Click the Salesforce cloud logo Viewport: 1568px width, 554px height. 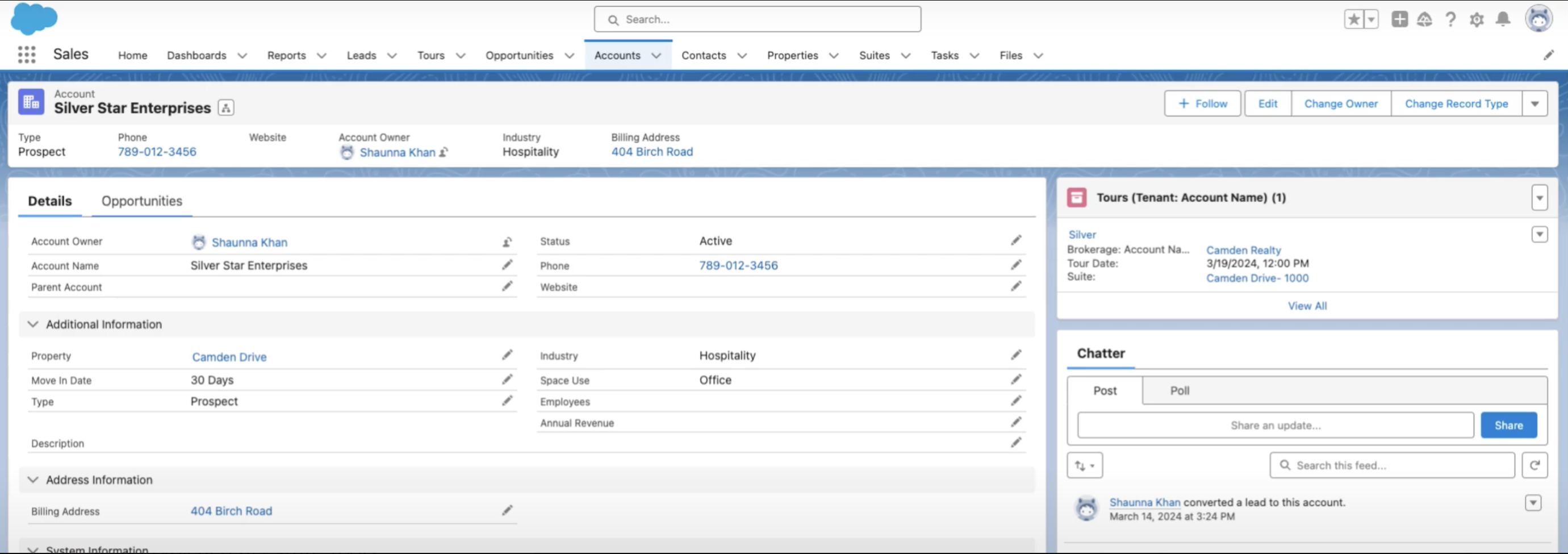34,18
